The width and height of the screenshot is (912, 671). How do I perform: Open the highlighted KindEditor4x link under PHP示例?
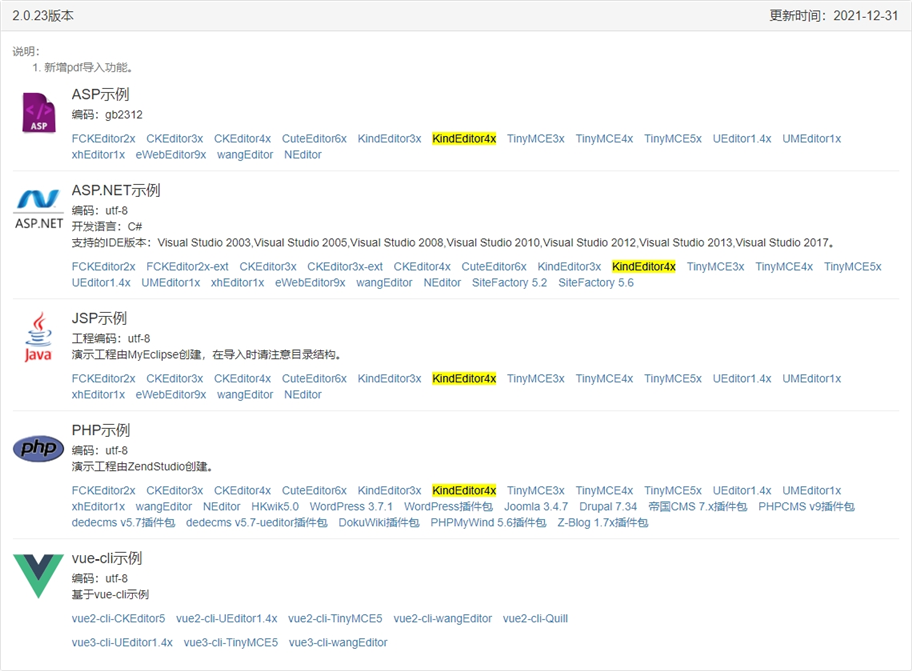click(465, 491)
